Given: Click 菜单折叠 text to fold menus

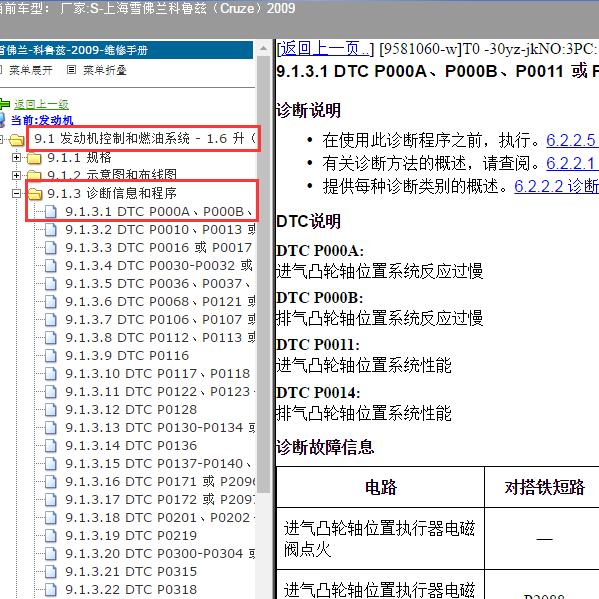Looking at the screenshot, I should point(105,70).
